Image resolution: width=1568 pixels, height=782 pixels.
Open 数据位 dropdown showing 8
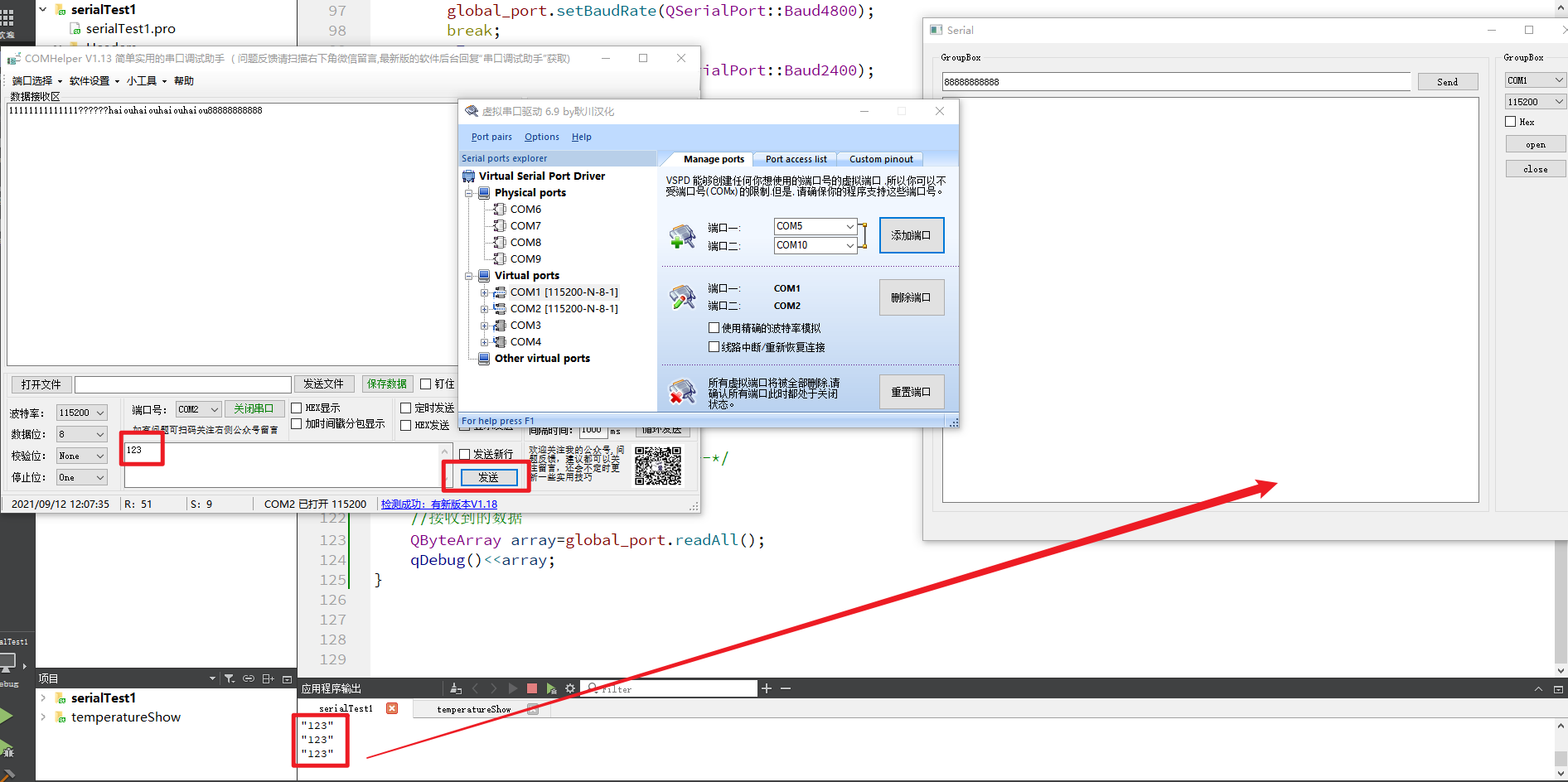coord(82,434)
